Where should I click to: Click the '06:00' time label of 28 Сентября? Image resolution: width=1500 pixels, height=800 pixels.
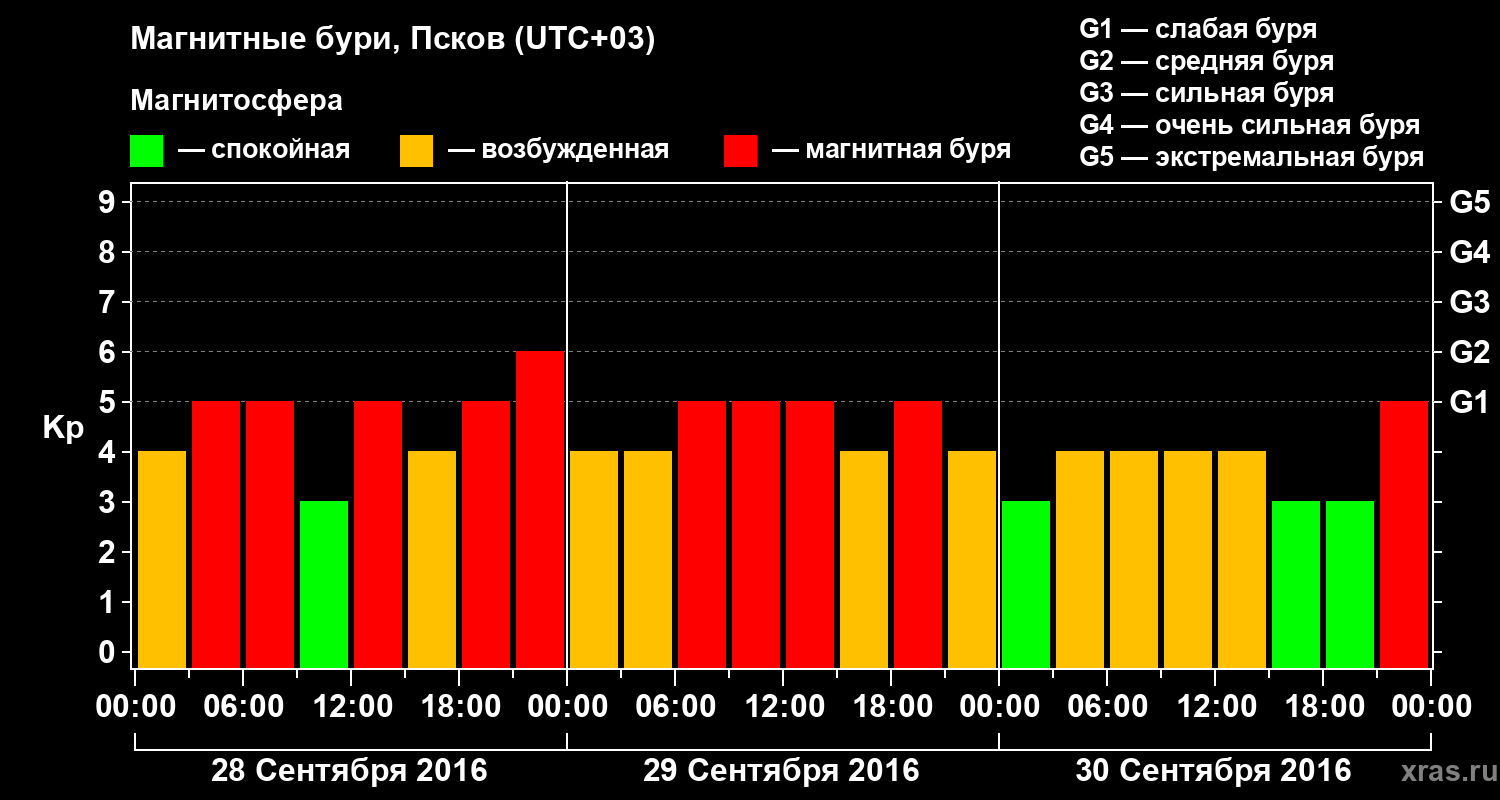[x=243, y=706]
